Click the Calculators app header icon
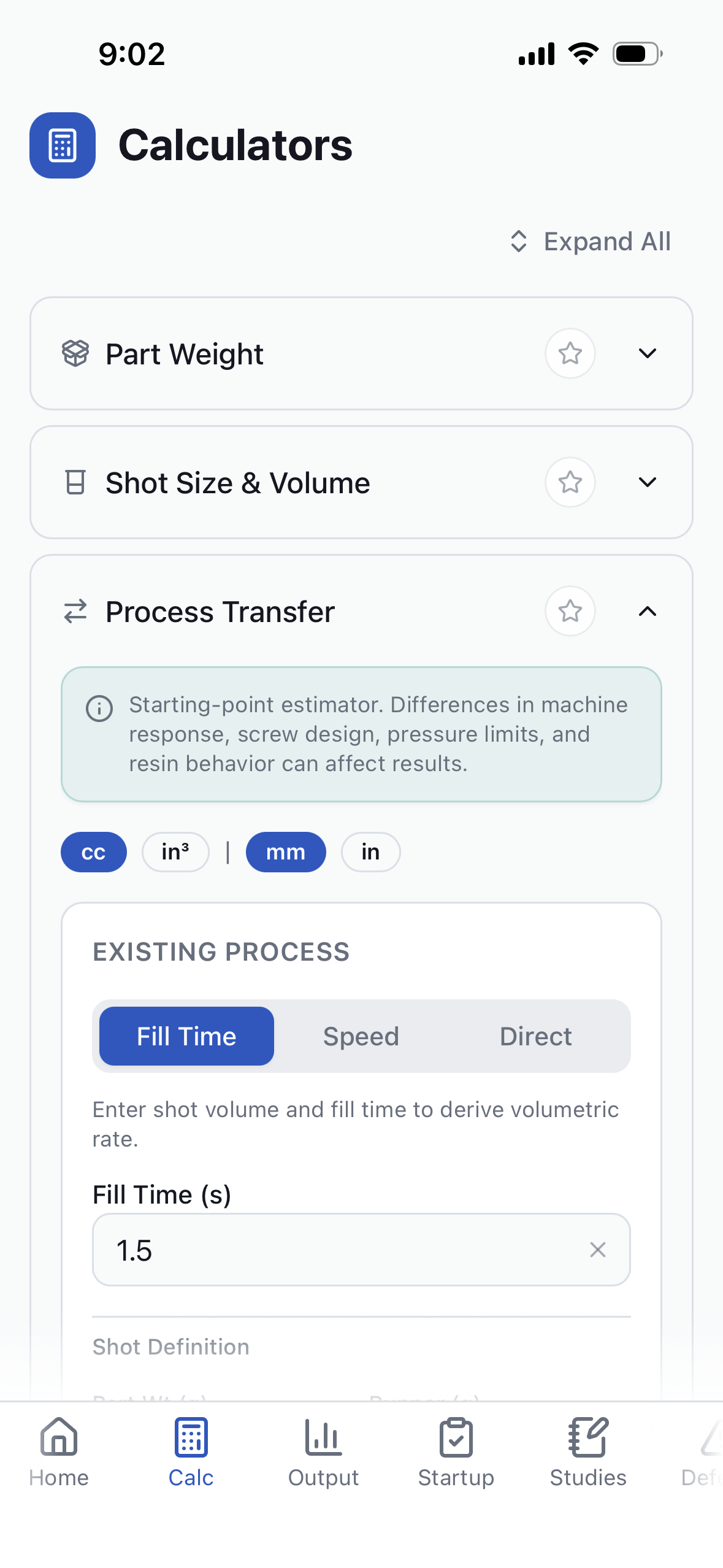This screenshot has width=723, height=1568. point(62,145)
